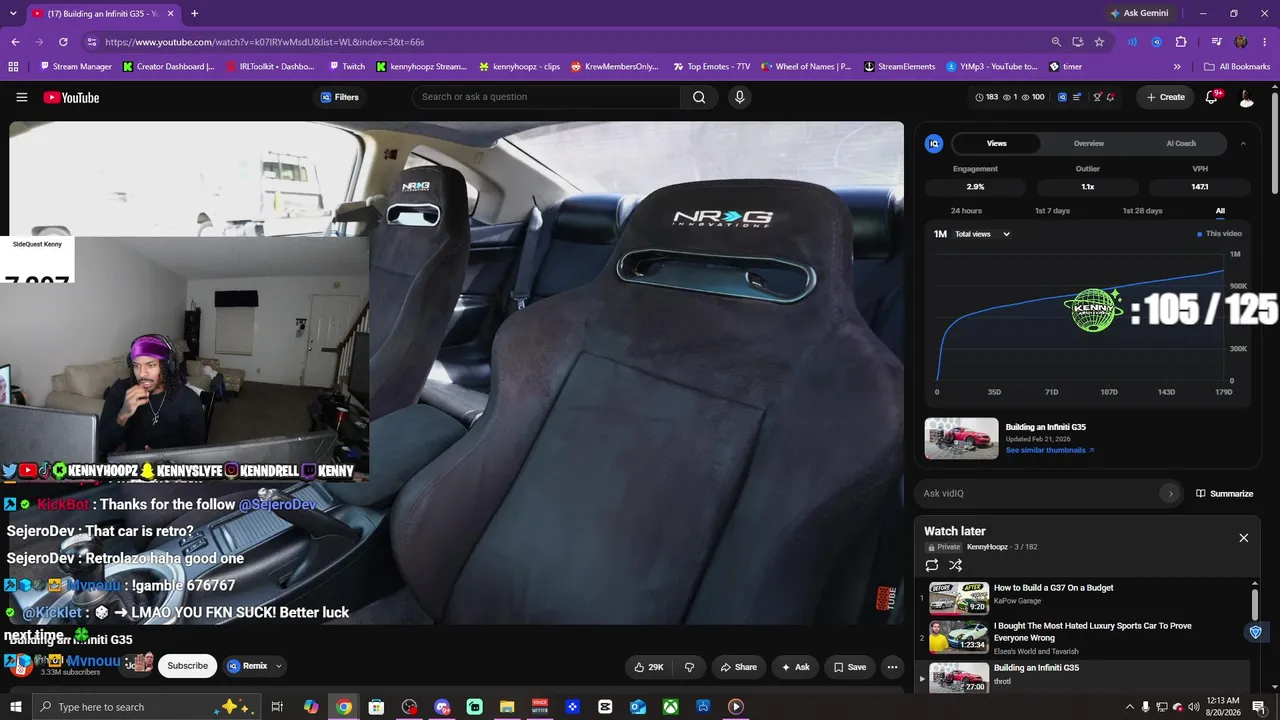Open Task View on the taskbar
Image resolution: width=1280 pixels, height=720 pixels.
pos(278,707)
